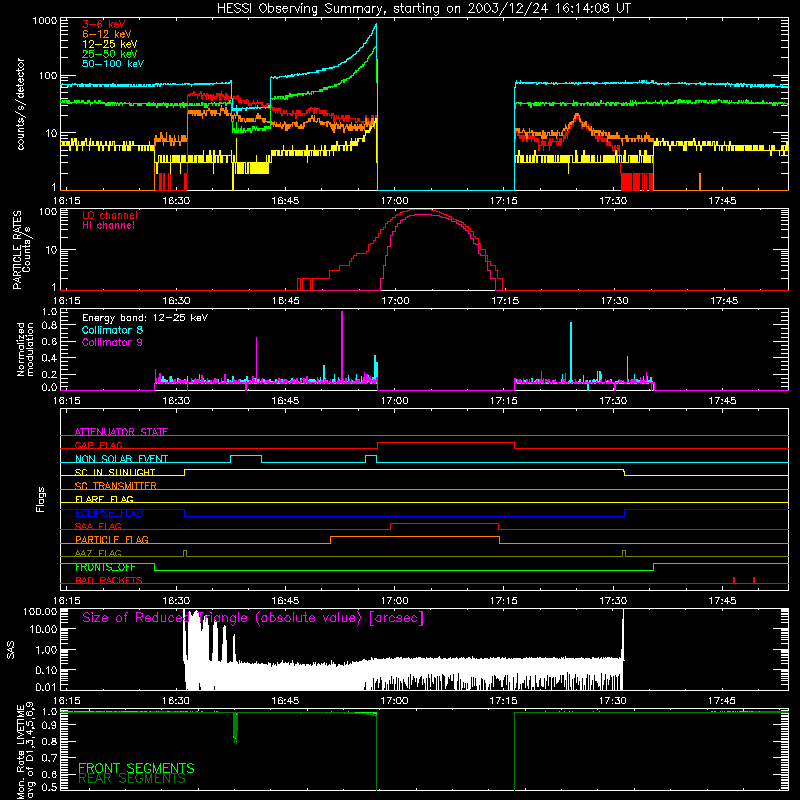
Task: Click the SC TRANSMITTER flag label
Action: (x=116, y=485)
